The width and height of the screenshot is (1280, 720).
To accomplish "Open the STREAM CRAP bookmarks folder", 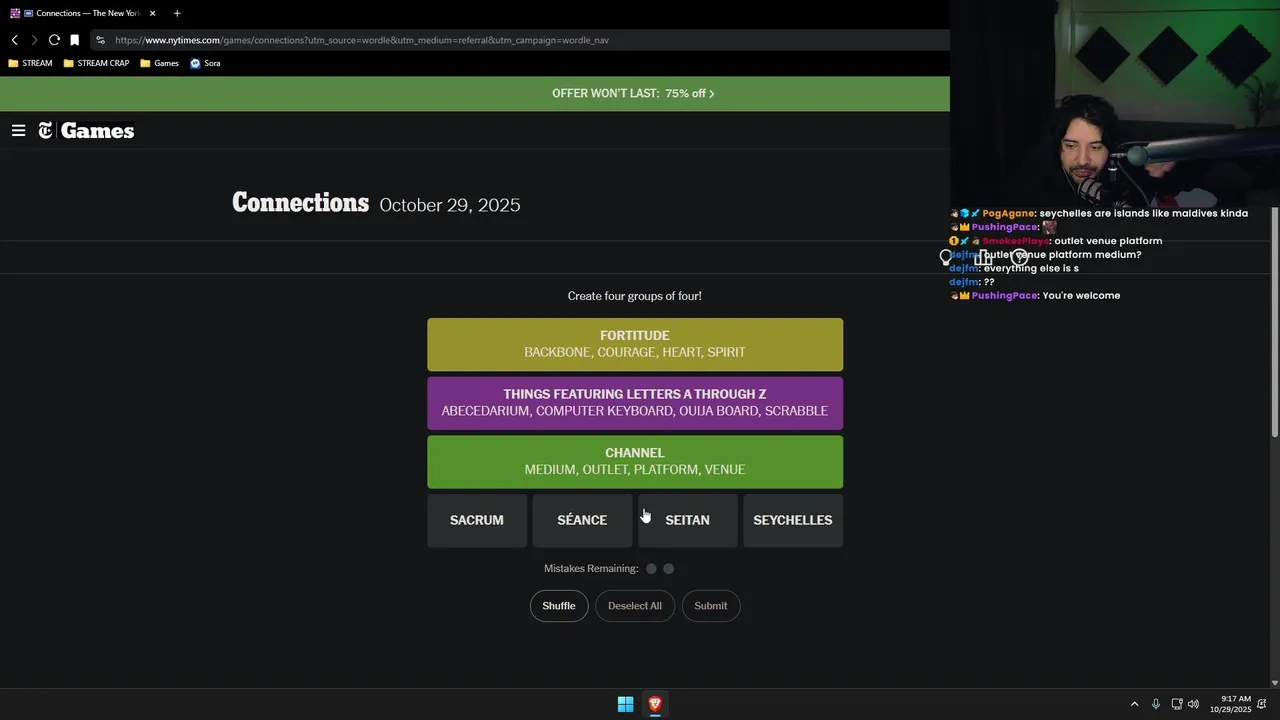I will click(96, 63).
